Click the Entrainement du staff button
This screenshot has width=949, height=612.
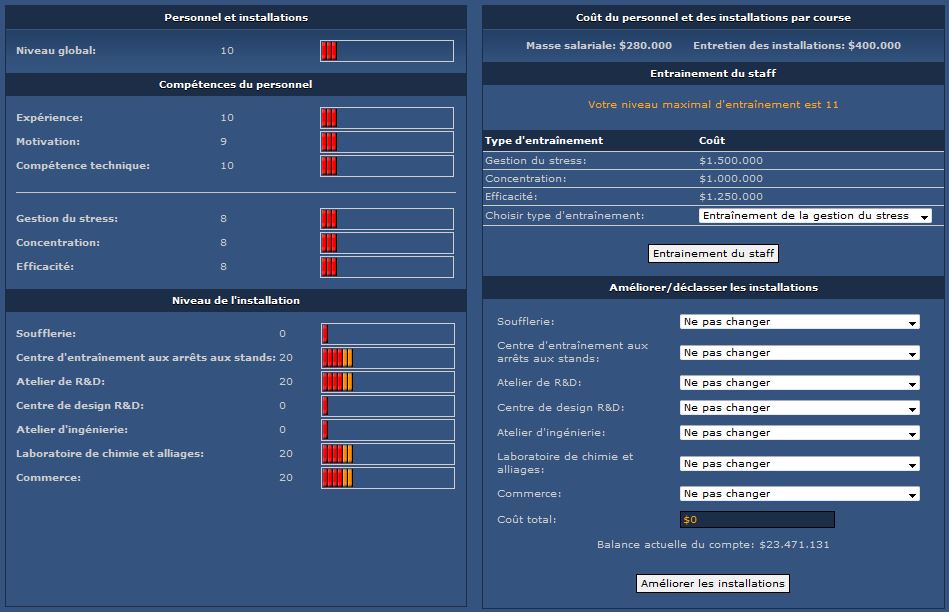[x=713, y=254]
